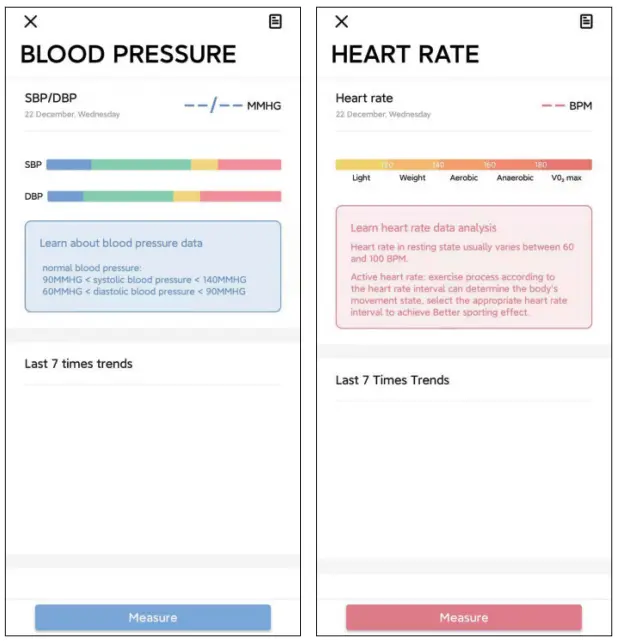Select the Light heart rate zone label
This screenshot has width=619, height=644.
point(361,179)
